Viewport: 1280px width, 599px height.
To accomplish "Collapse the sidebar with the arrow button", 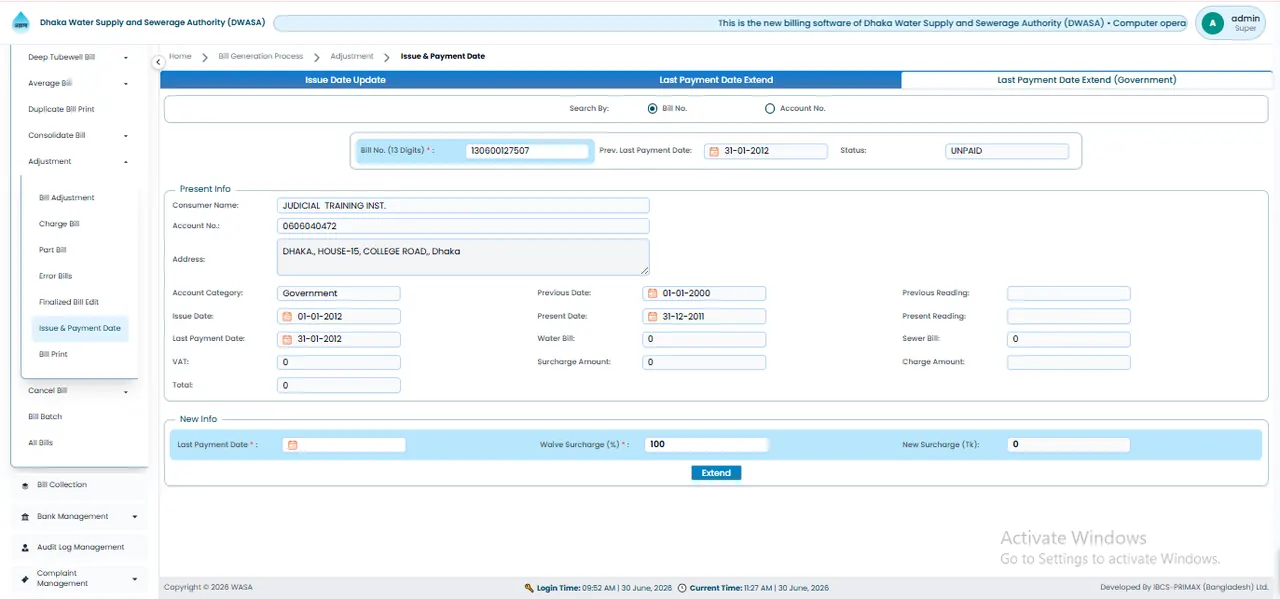I will [x=158, y=62].
